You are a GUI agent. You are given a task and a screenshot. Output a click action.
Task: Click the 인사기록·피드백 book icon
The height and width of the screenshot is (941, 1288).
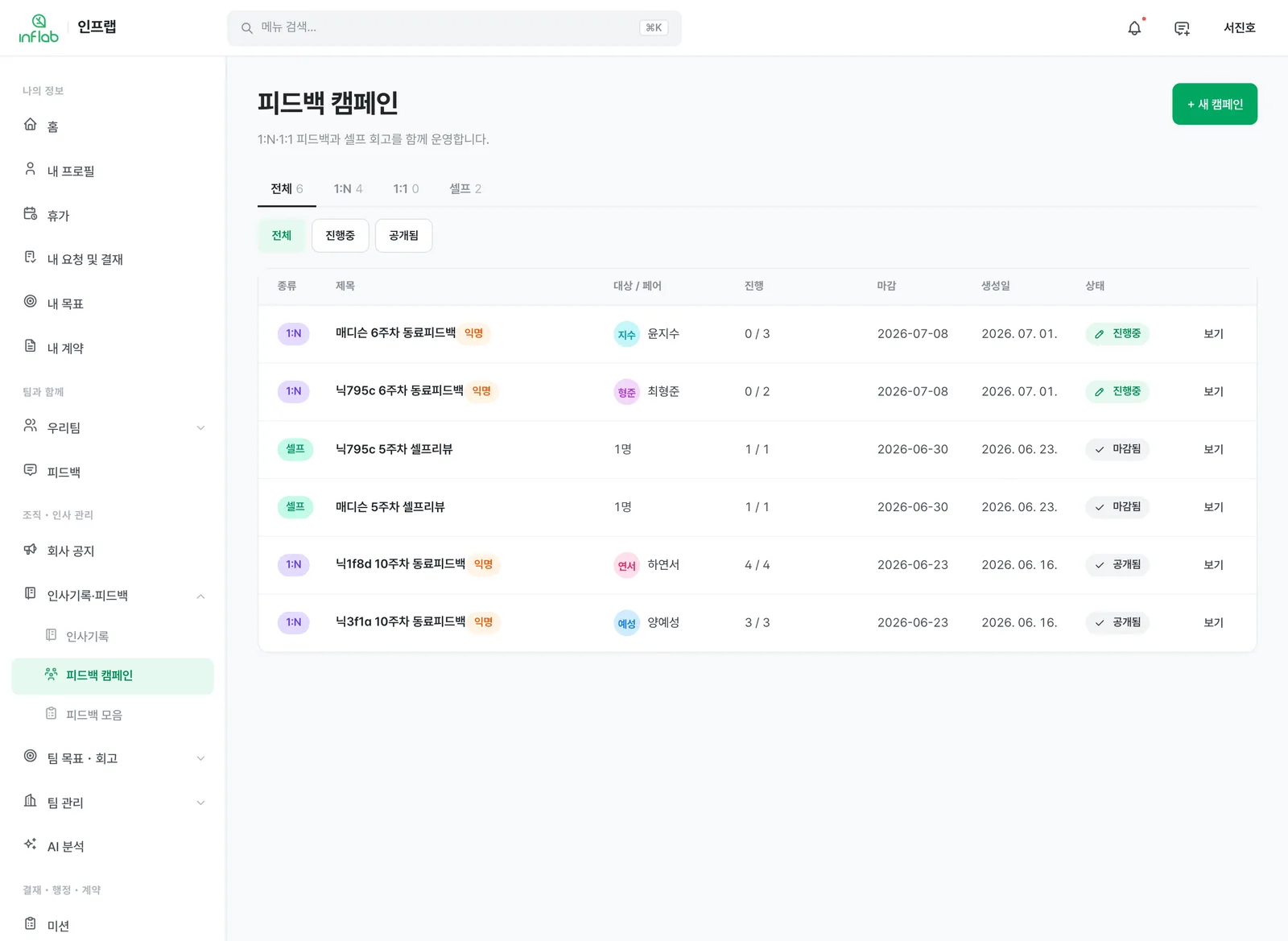coord(31,593)
